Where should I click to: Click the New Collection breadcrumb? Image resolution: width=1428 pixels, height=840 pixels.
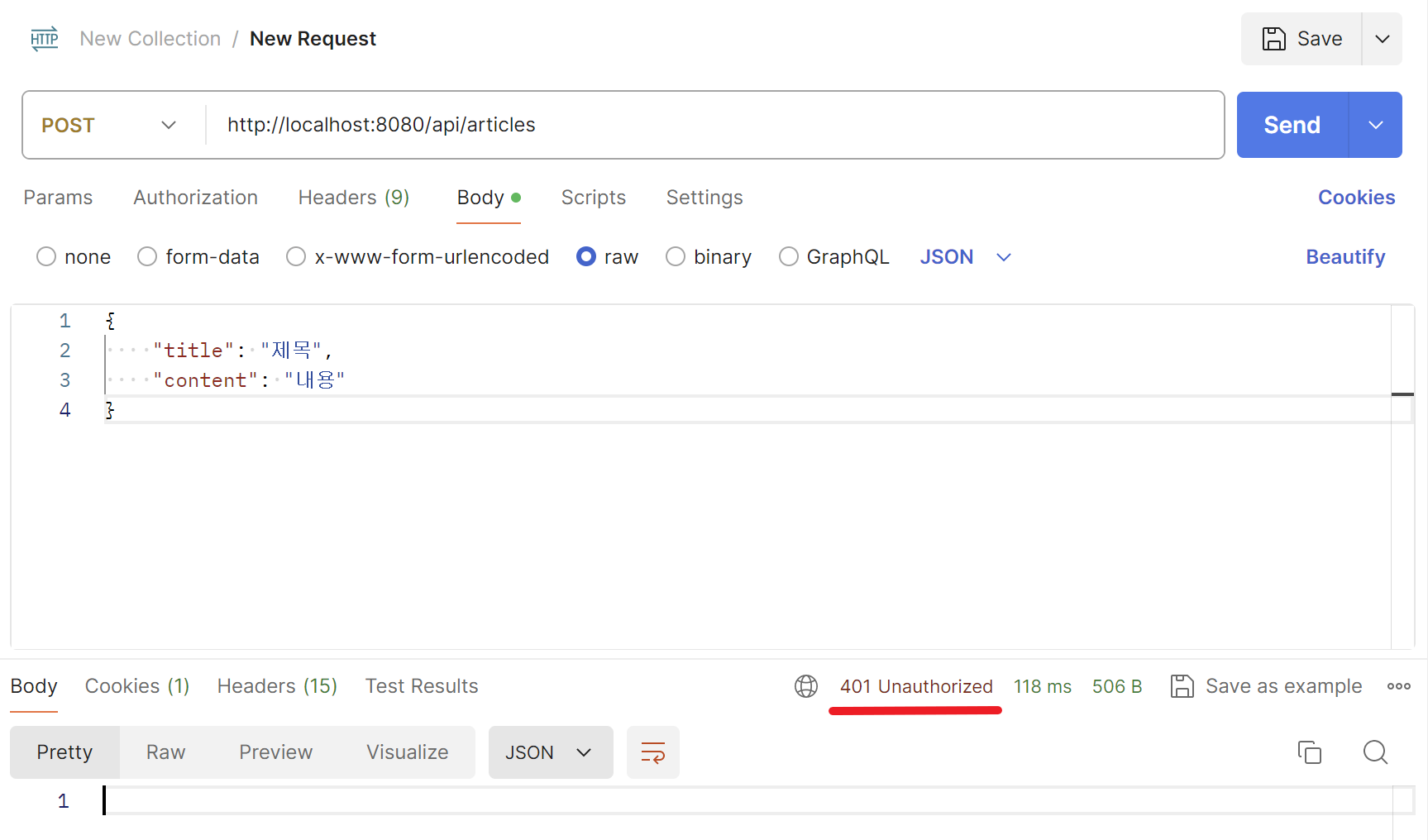(150, 39)
